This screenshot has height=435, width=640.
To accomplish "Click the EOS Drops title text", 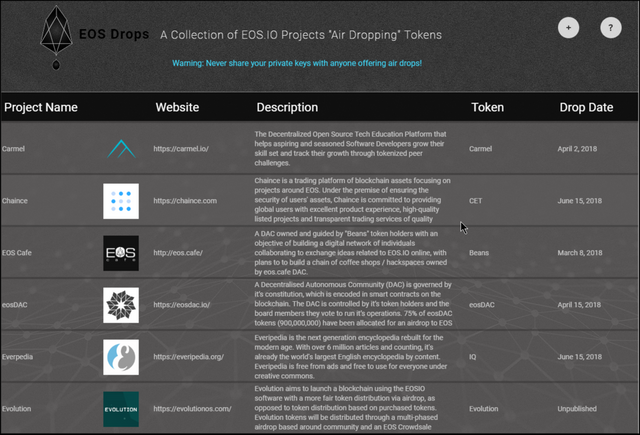I will tap(114, 34).
